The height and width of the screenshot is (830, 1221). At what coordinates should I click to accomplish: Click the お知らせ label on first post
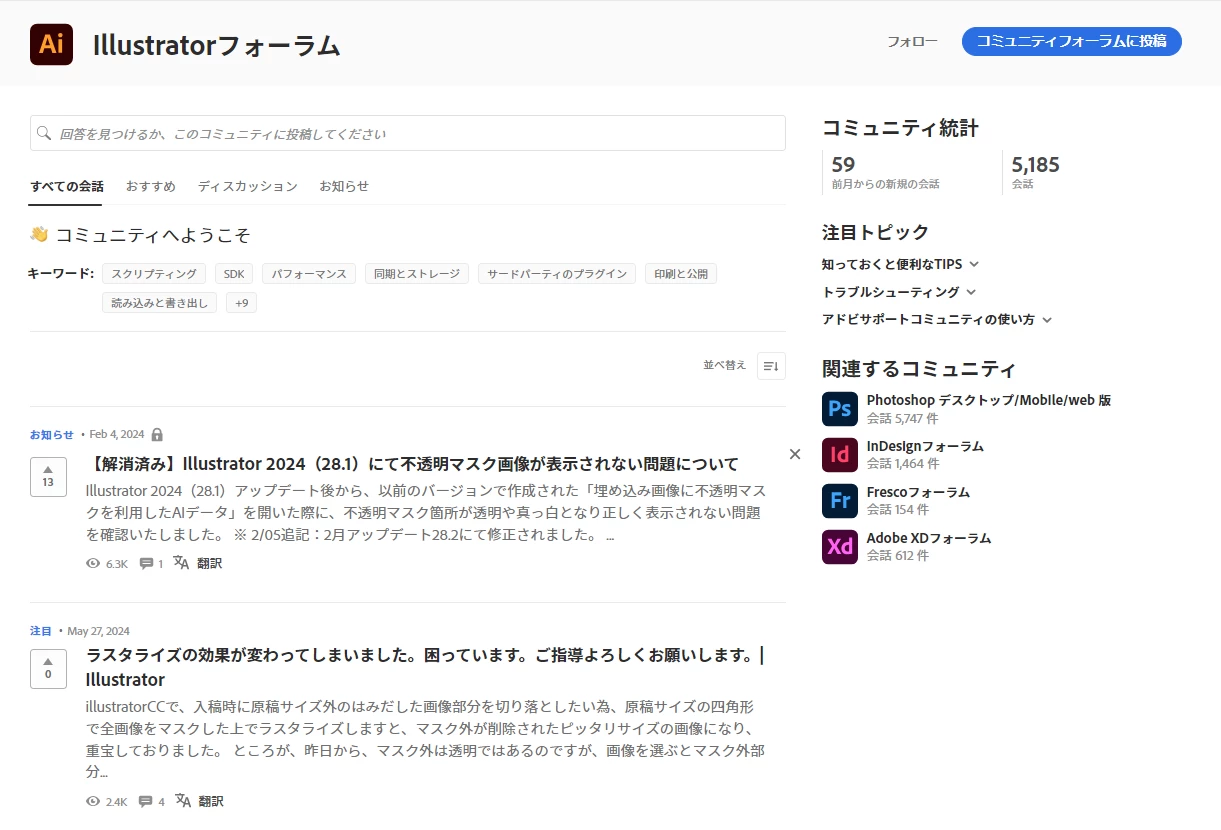52,435
